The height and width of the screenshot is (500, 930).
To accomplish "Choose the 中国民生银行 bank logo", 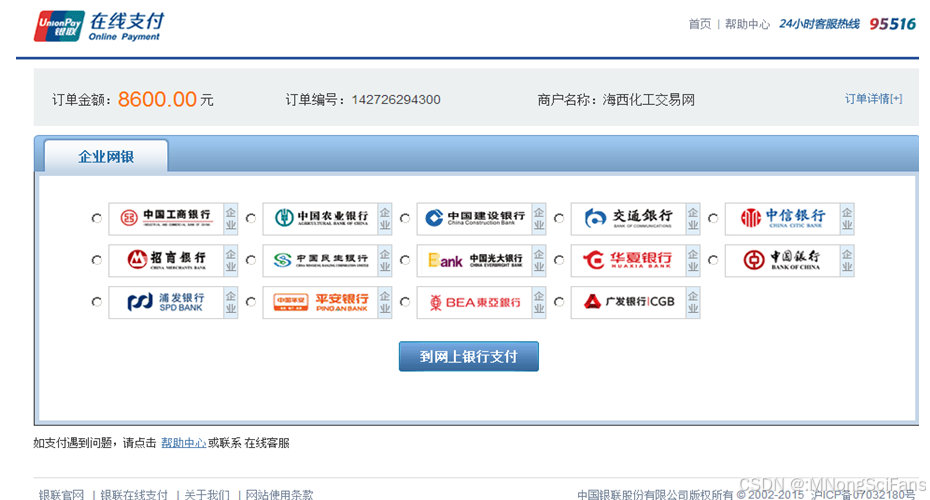I will pyautogui.click(x=320, y=260).
